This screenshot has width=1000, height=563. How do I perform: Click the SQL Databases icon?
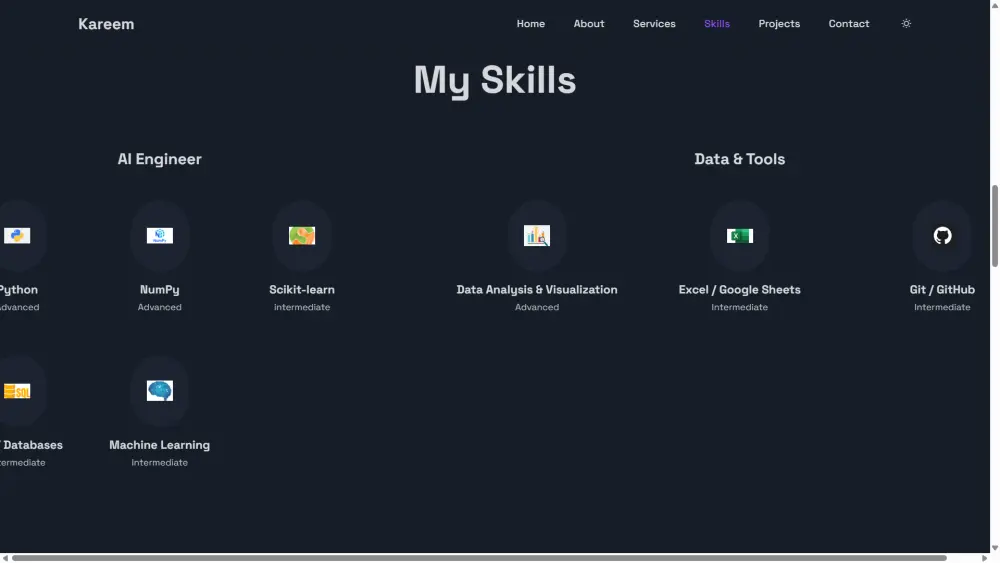point(17,391)
